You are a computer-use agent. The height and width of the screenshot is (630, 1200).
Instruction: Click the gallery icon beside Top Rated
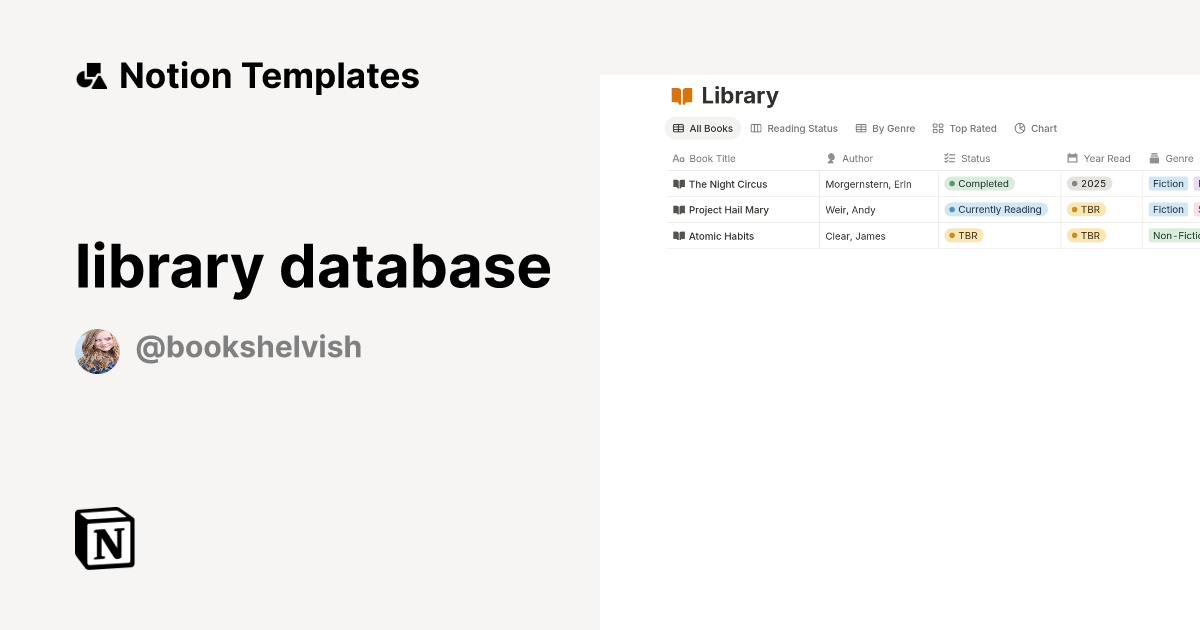point(937,128)
